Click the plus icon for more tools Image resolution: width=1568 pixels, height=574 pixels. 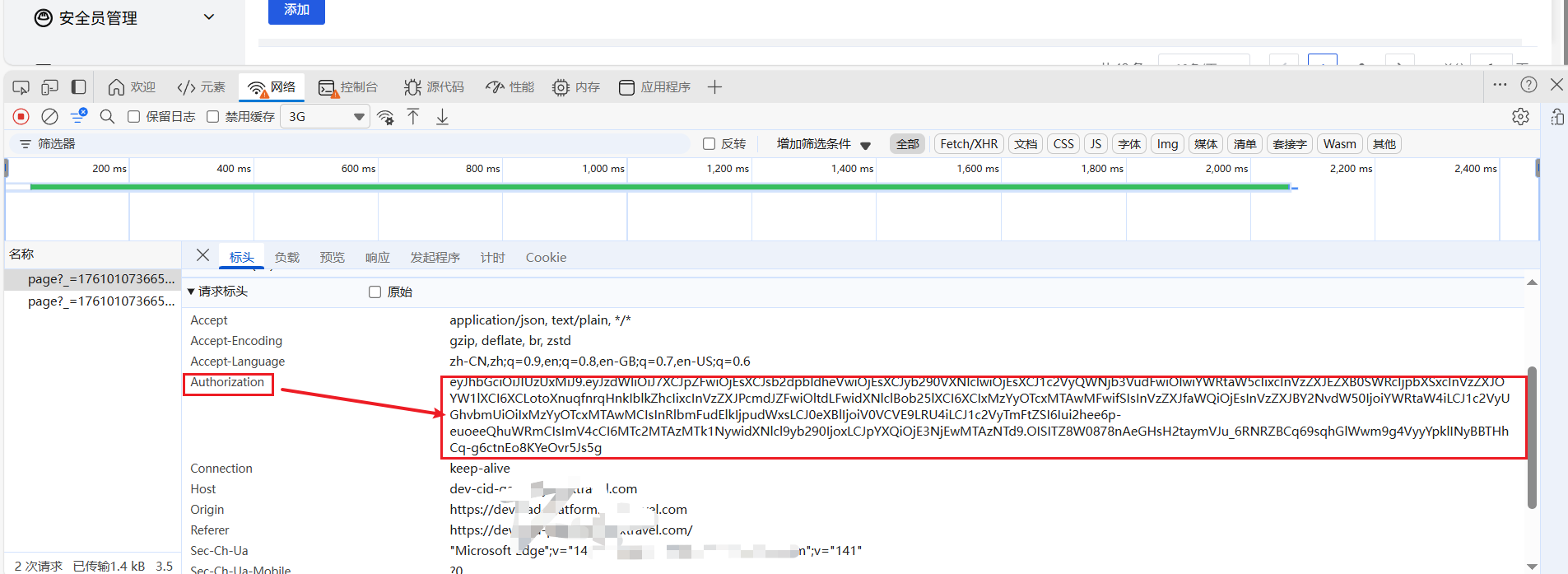tap(714, 87)
